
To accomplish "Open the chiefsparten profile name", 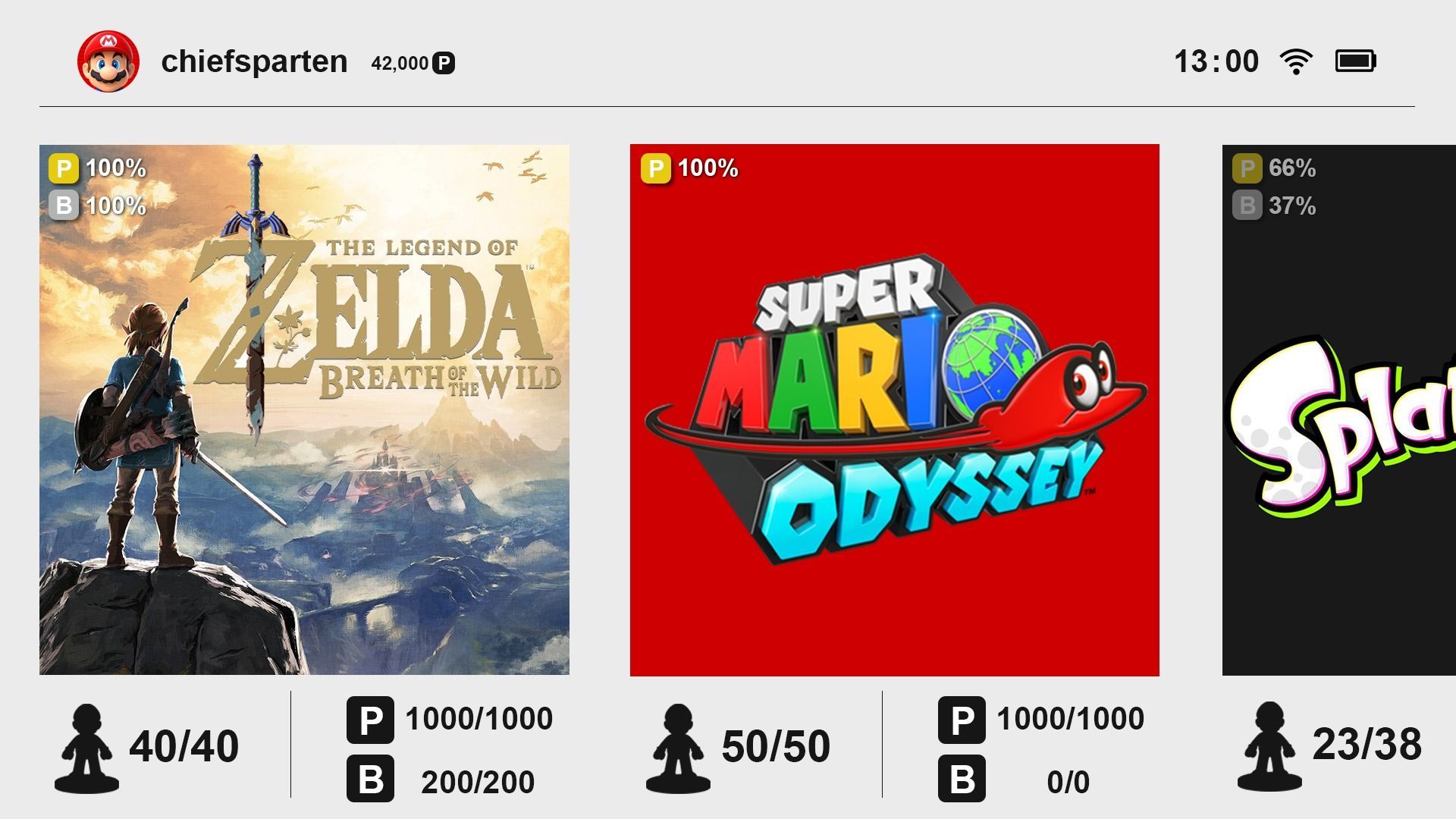I will click(254, 62).
